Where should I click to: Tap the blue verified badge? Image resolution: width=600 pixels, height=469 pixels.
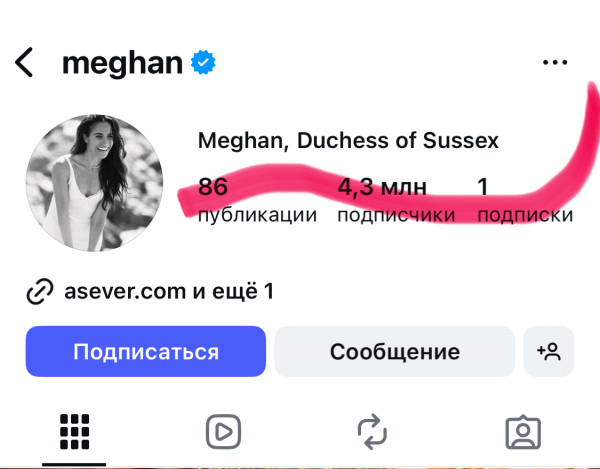tap(204, 64)
